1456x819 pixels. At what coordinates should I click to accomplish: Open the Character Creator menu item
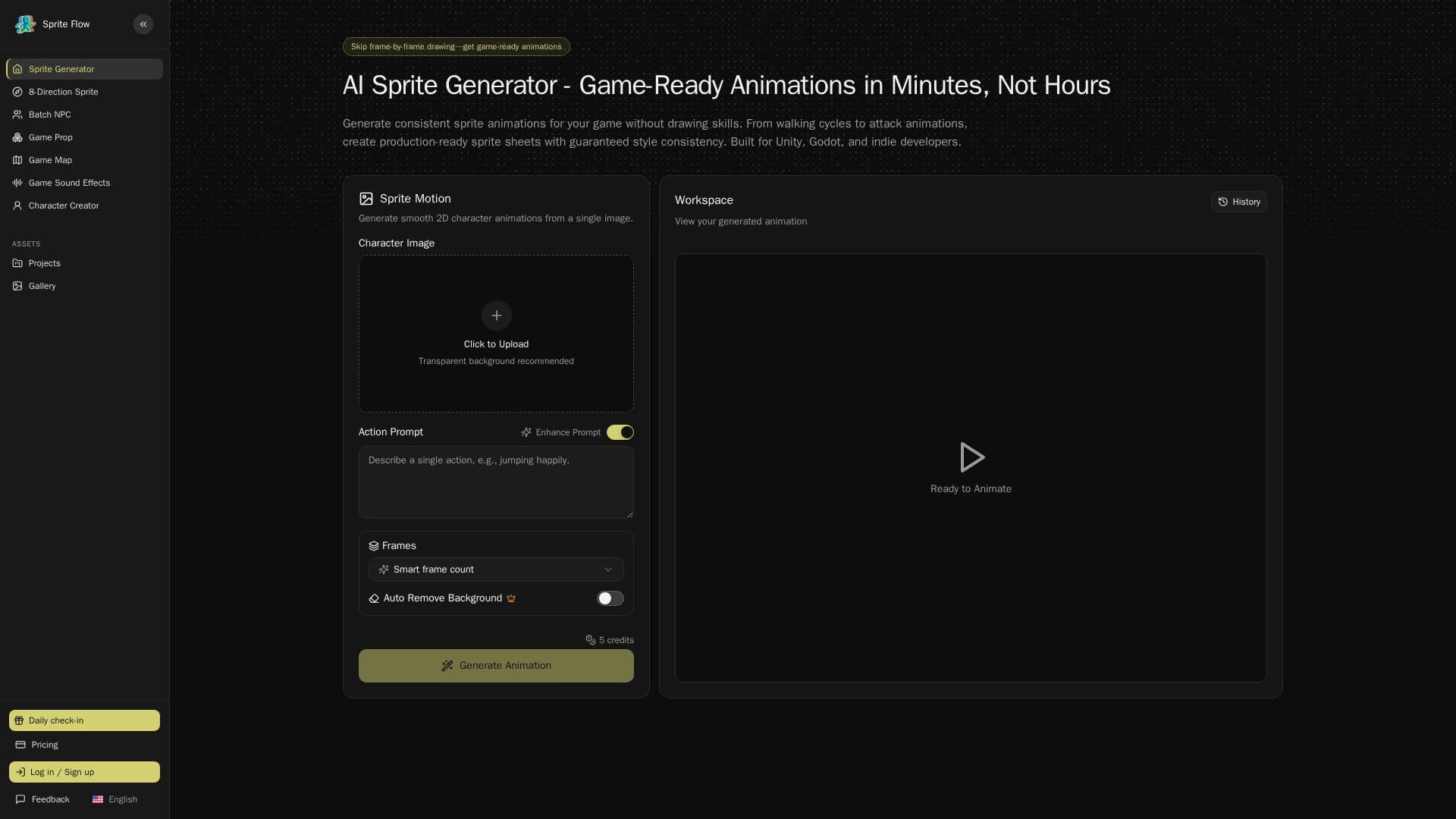[x=84, y=206]
